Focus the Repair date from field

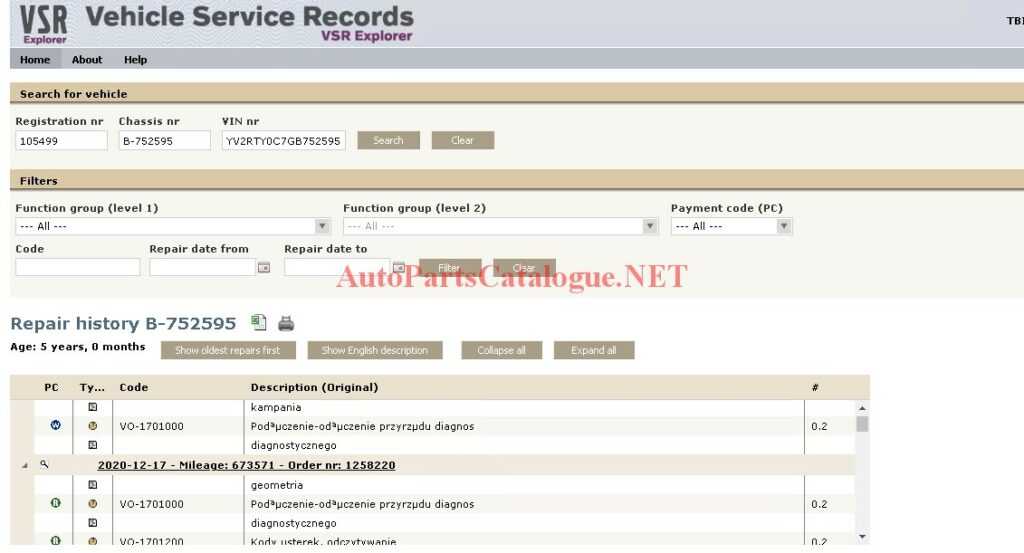[x=202, y=267]
